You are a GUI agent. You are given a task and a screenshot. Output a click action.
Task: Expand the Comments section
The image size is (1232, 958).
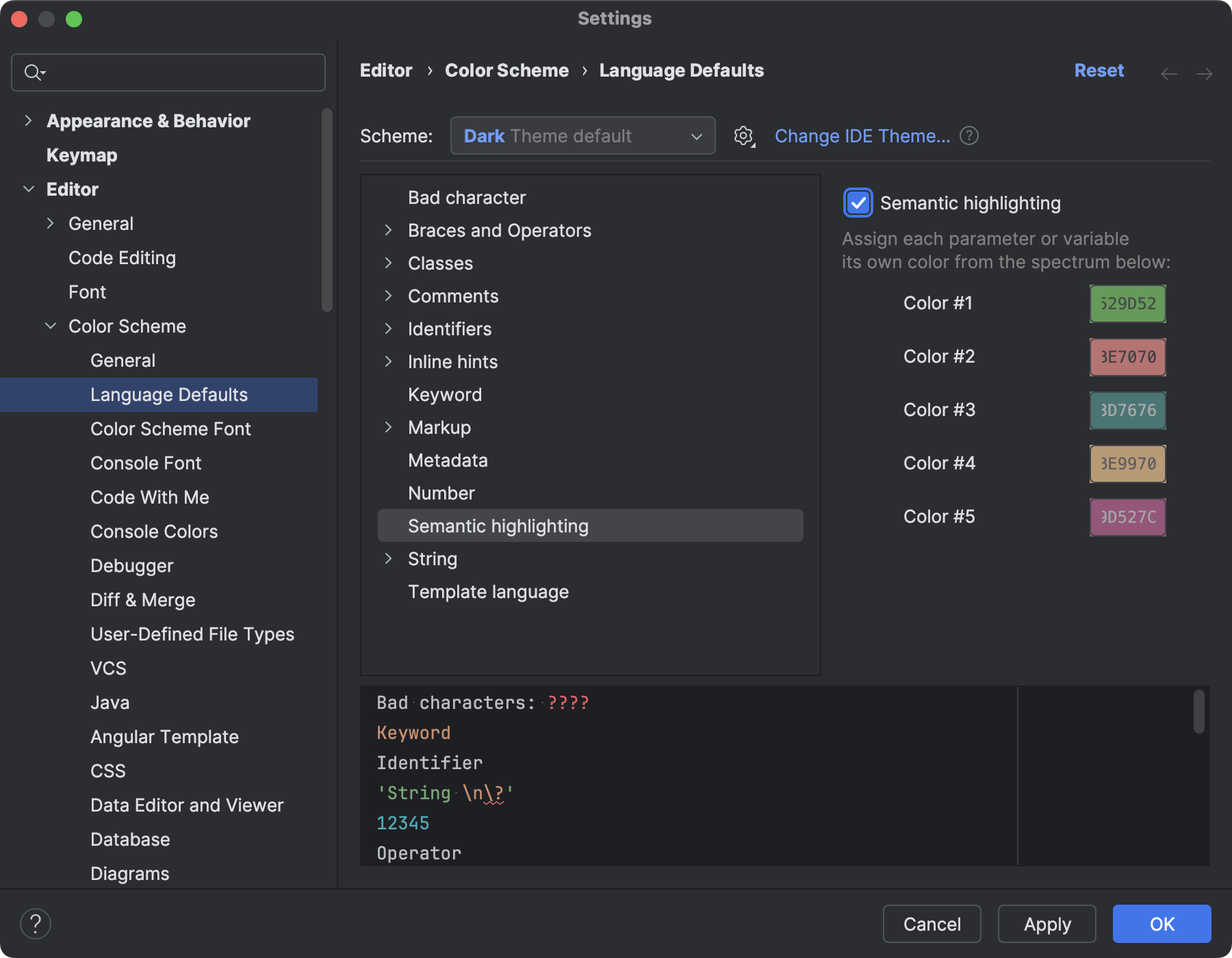point(388,296)
